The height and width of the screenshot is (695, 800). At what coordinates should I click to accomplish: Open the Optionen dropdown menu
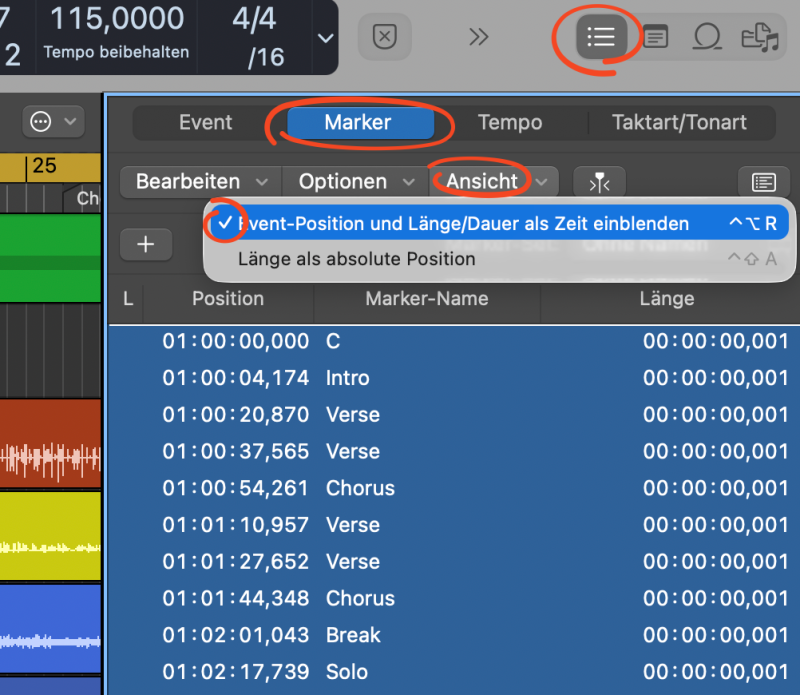point(356,182)
